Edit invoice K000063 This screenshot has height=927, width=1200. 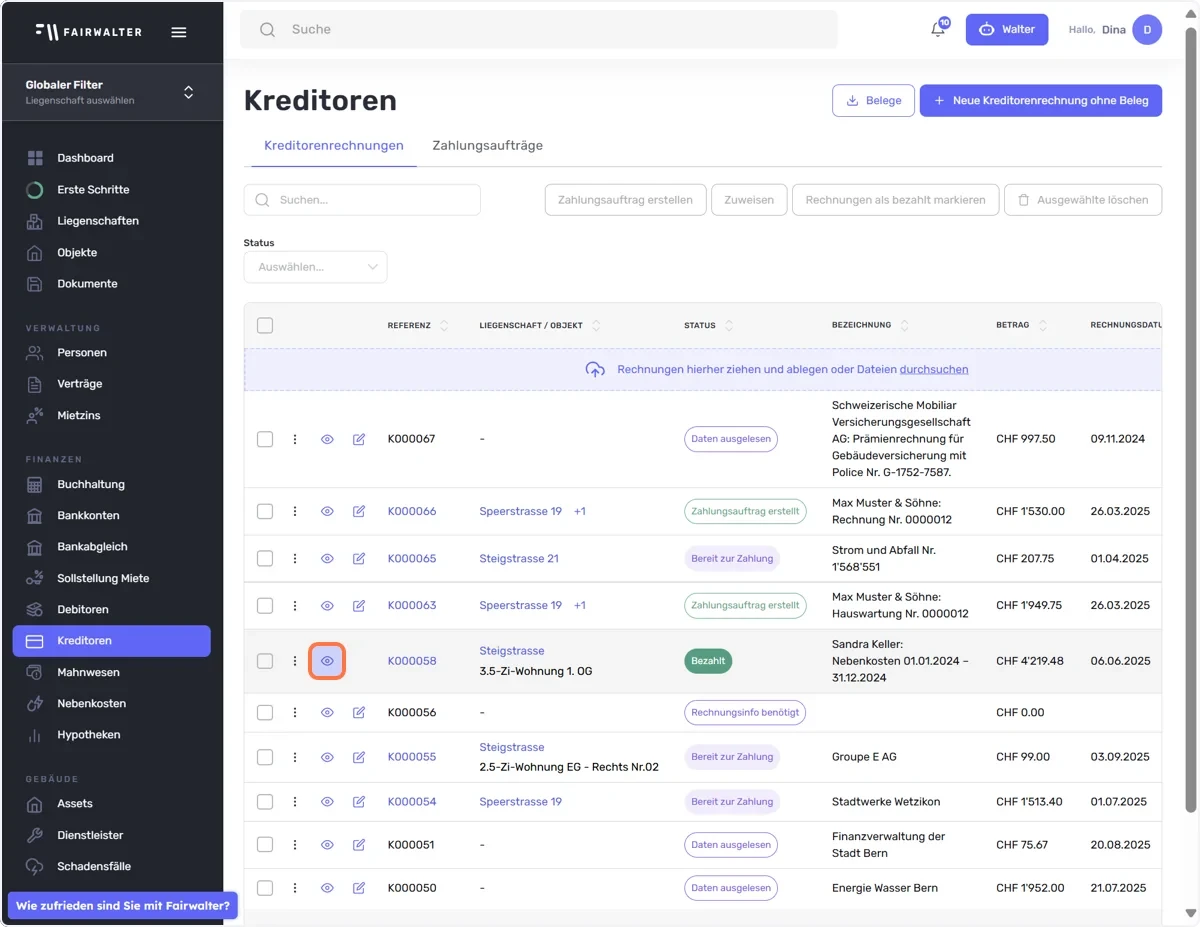[359, 605]
